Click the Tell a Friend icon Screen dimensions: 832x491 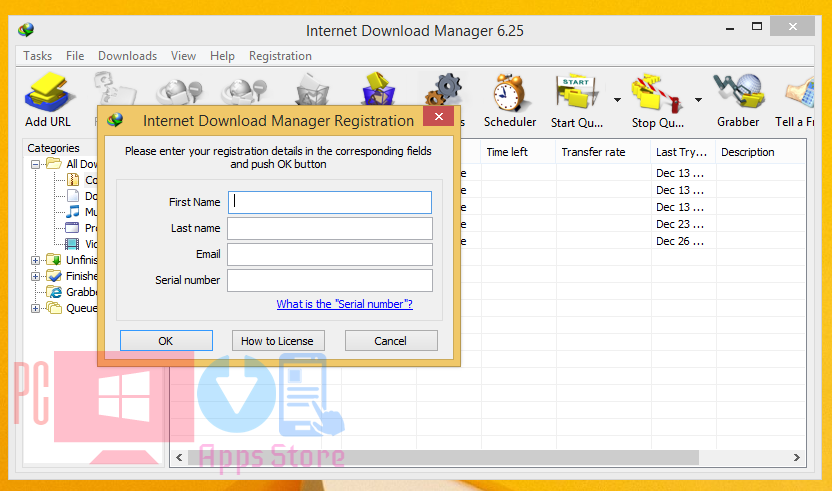800,92
